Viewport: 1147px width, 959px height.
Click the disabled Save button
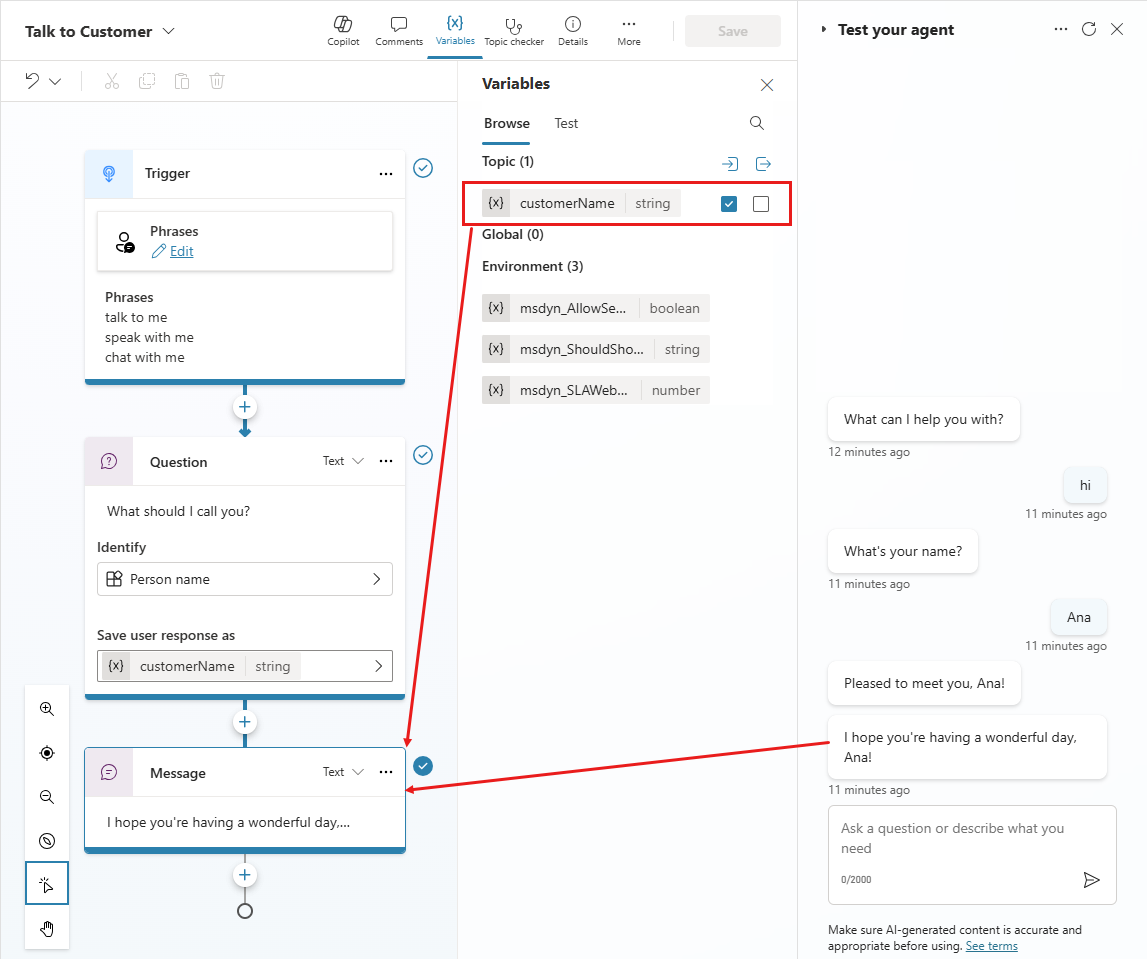tap(732, 31)
